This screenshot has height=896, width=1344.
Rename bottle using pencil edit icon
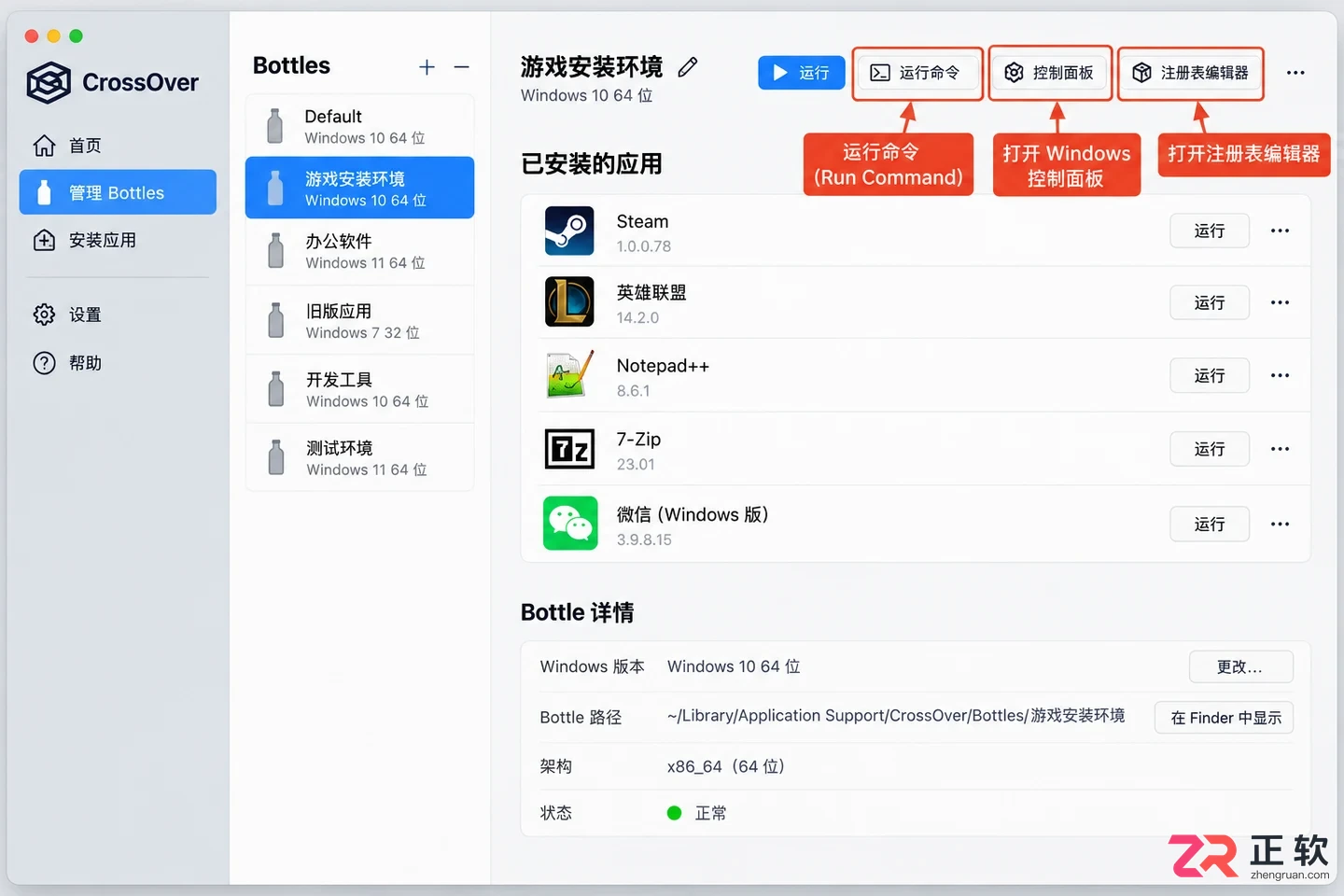coord(688,67)
